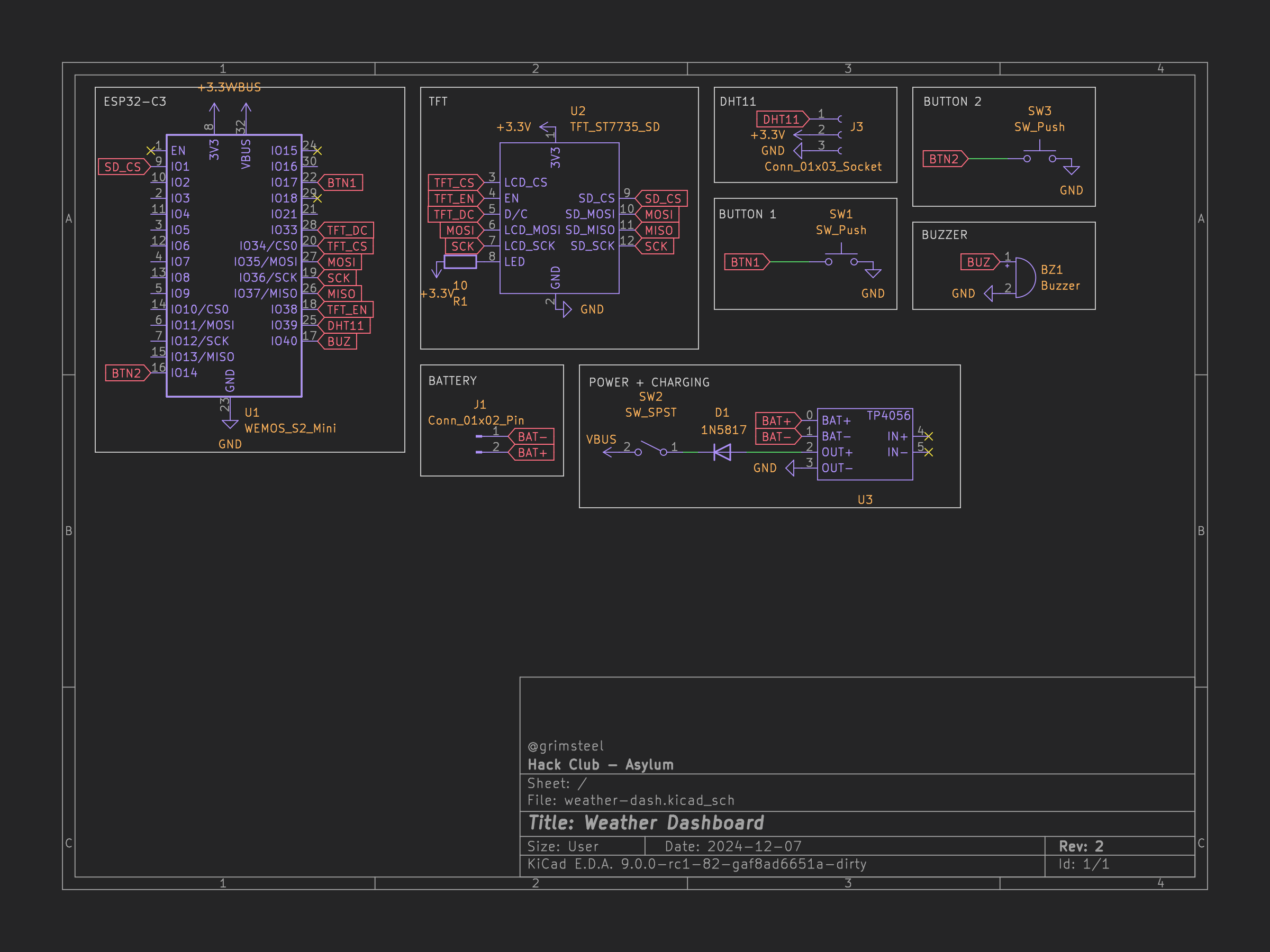This screenshot has height=952, width=1270.
Task: Select the 'ESP32-C3' block title
Action: tap(135, 102)
